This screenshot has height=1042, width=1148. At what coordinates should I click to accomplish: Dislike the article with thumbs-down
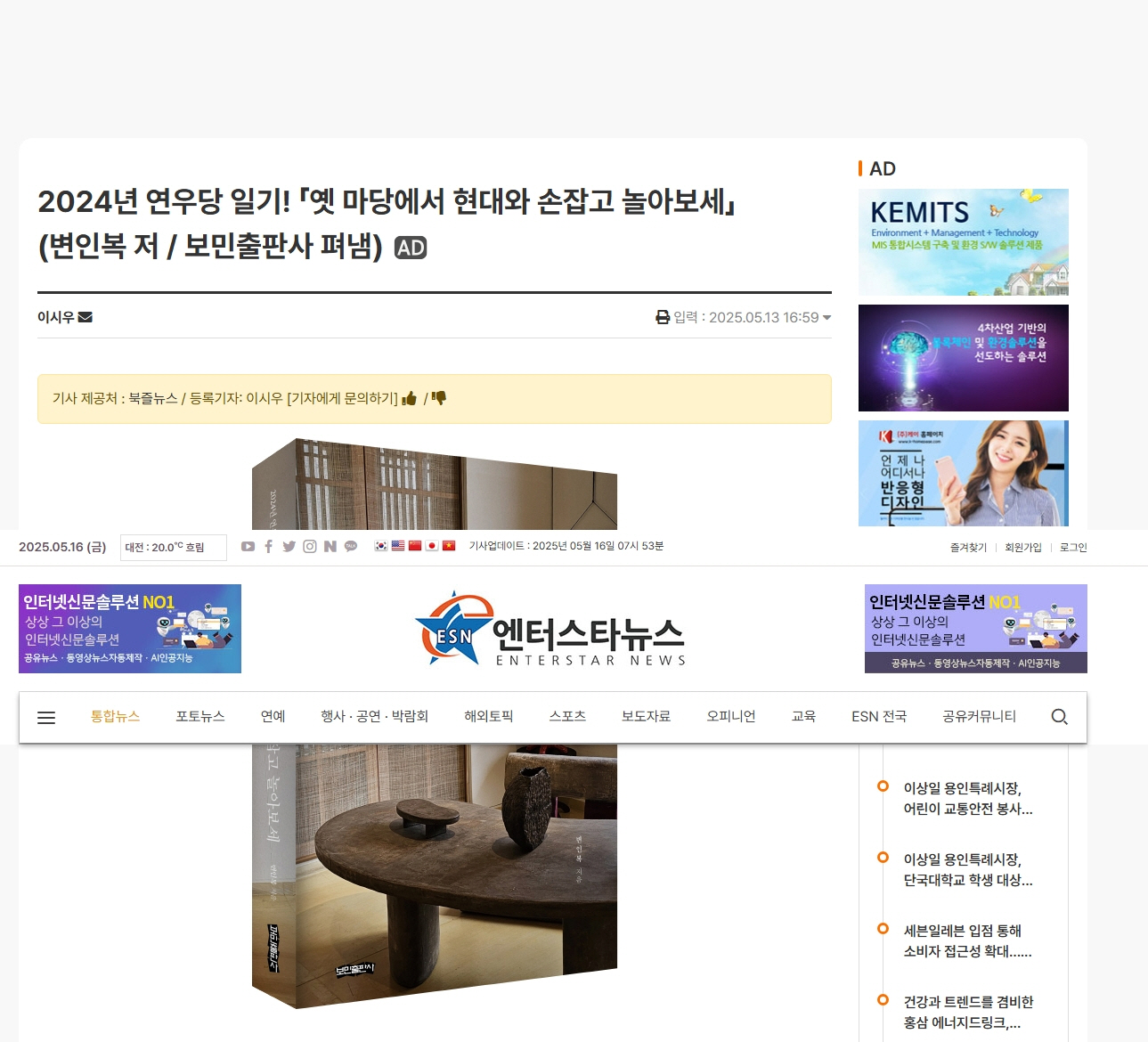[x=439, y=398]
